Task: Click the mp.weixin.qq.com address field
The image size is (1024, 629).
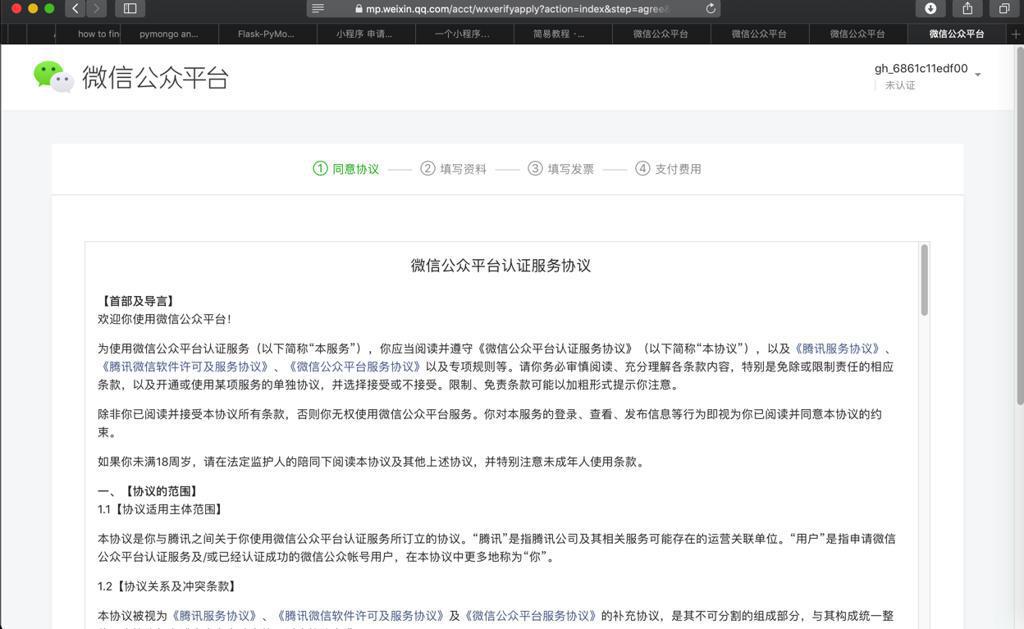Action: point(513,8)
